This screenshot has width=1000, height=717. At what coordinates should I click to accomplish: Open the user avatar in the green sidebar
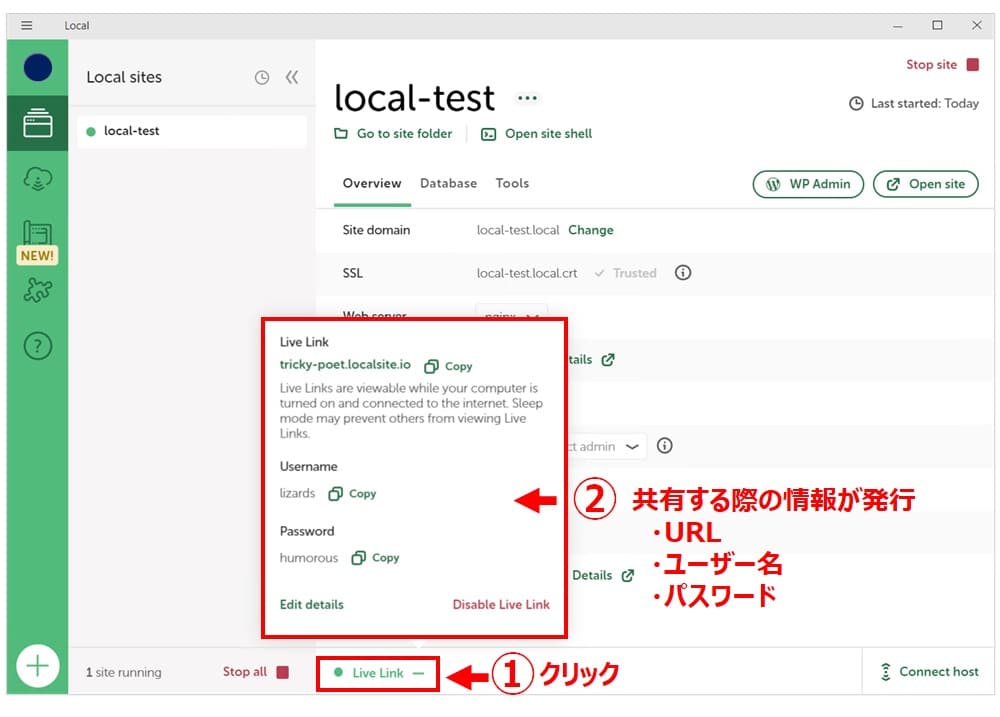tap(38, 68)
